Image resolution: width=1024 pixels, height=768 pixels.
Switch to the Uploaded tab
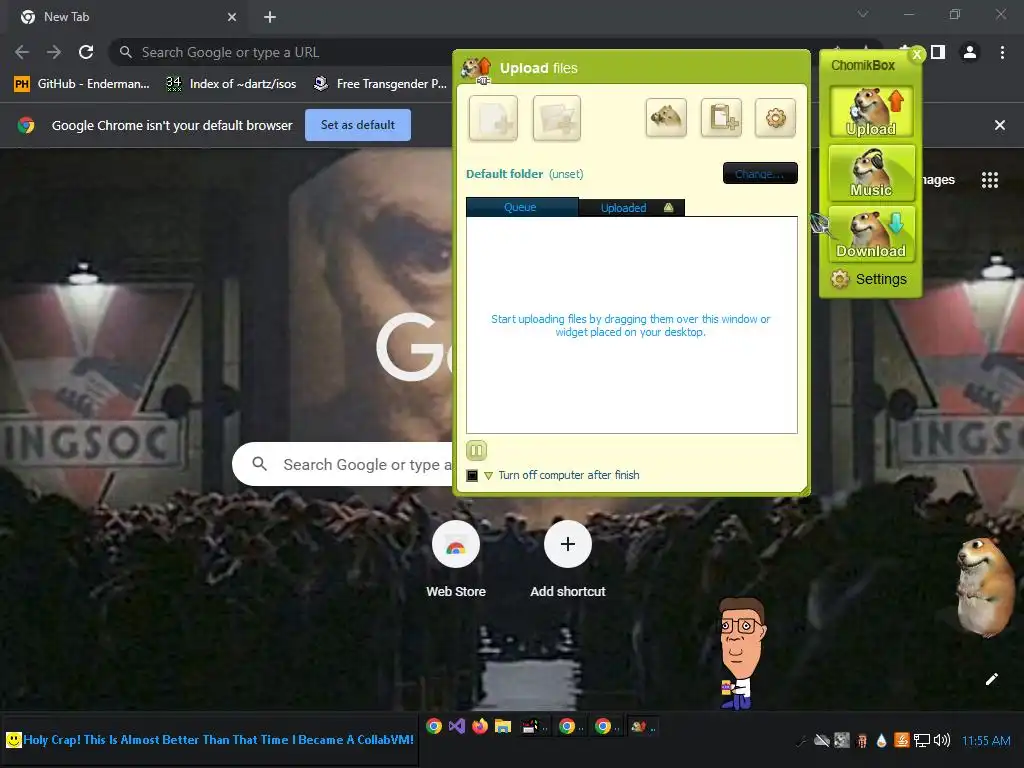632,208
